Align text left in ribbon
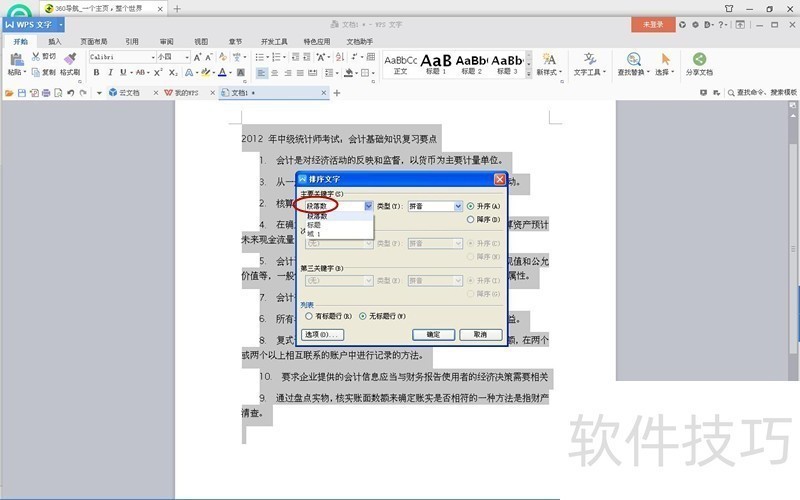 [x=261, y=73]
